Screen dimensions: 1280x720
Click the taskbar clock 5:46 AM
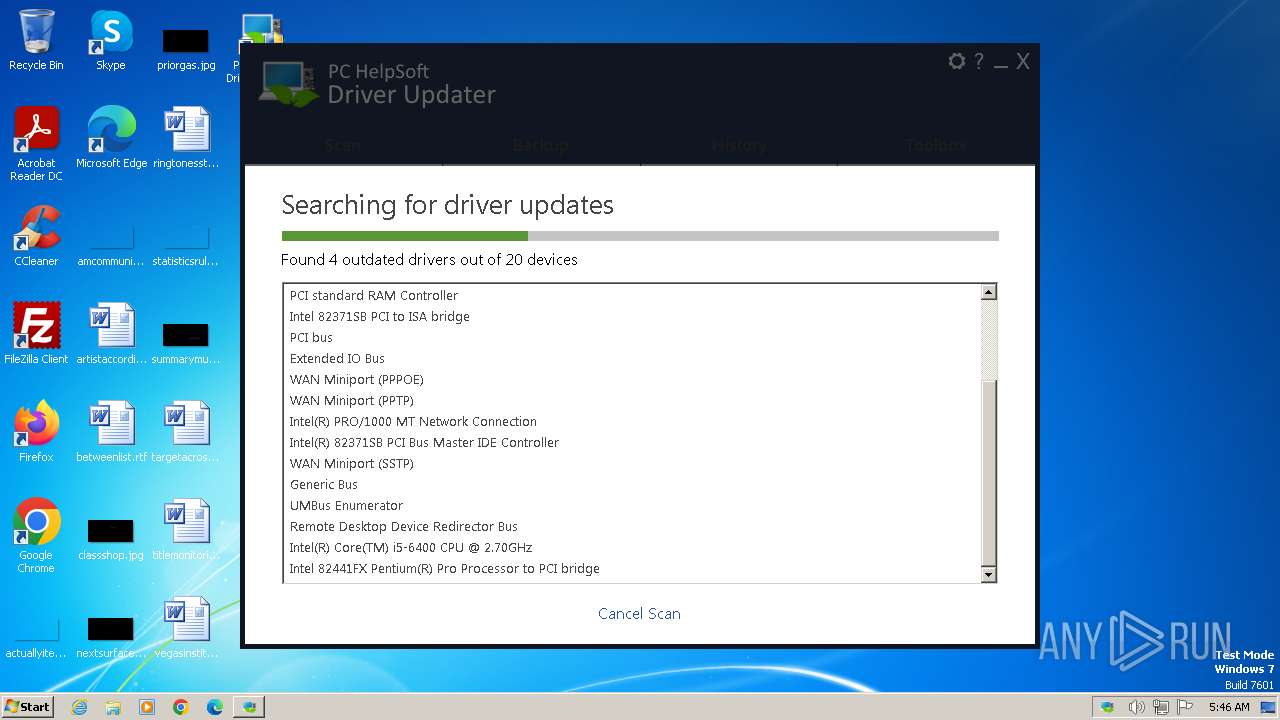[x=1229, y=707]
